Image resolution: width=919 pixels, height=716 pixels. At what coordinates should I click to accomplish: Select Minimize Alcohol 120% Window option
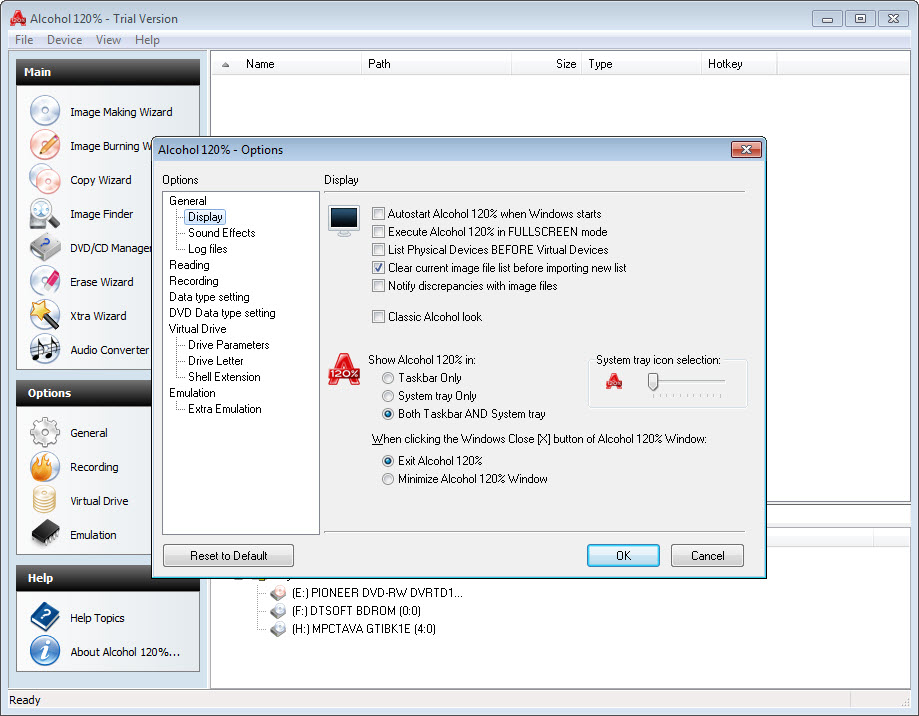click(x=387, y=479)
